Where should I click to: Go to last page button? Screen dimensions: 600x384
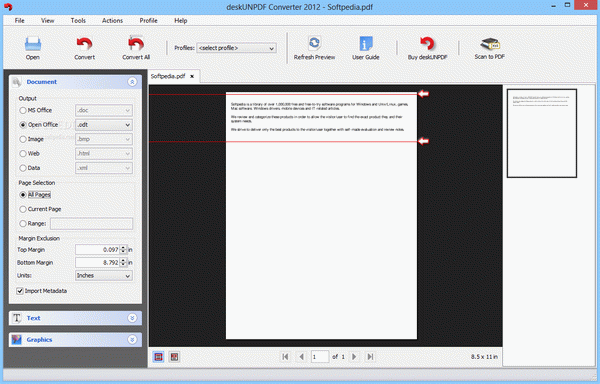point(370,357)
